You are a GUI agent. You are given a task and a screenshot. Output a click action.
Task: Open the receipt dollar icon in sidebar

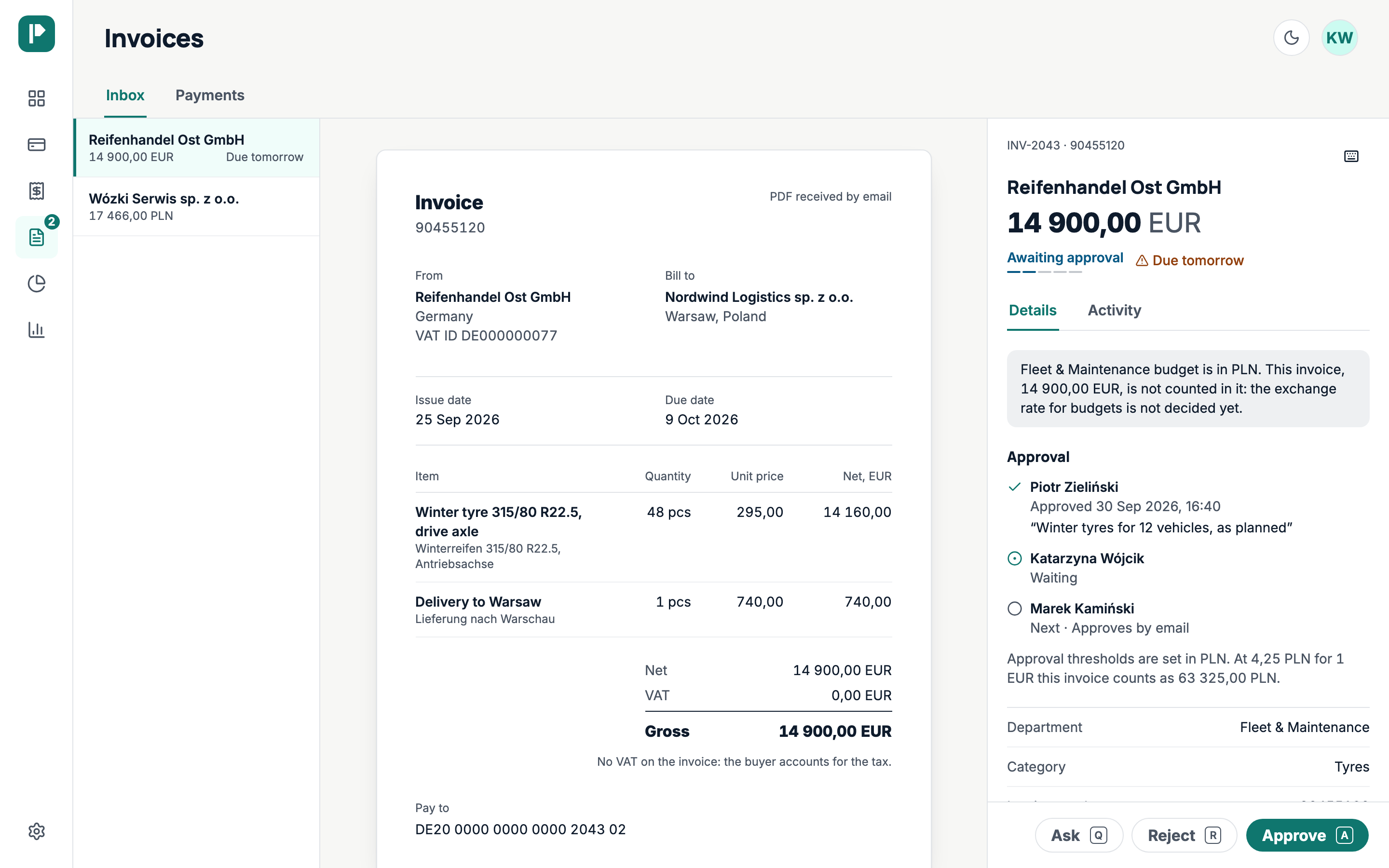[x=36, y=190]
